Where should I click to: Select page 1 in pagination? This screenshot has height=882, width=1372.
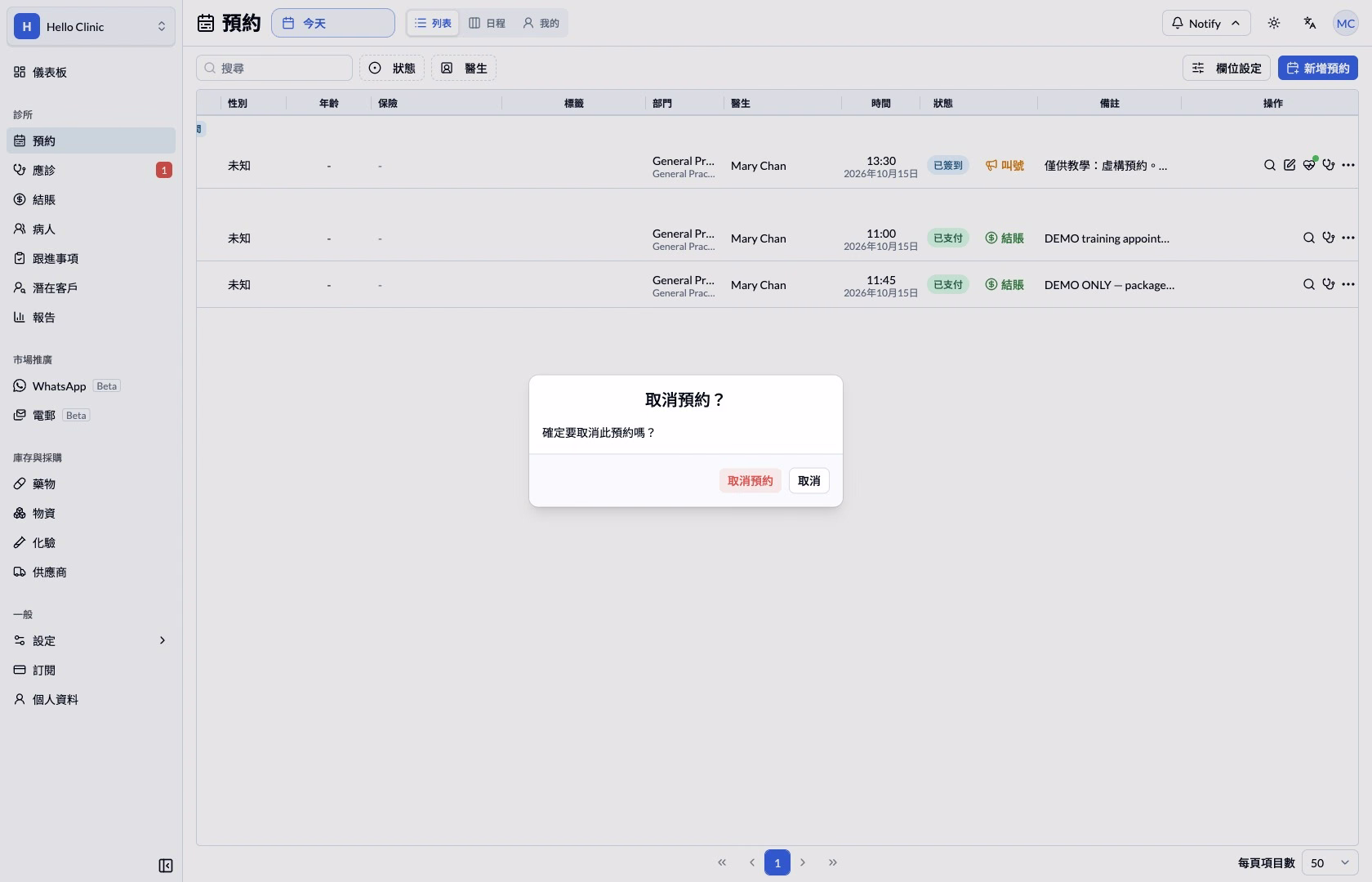(x=777, y=862)
